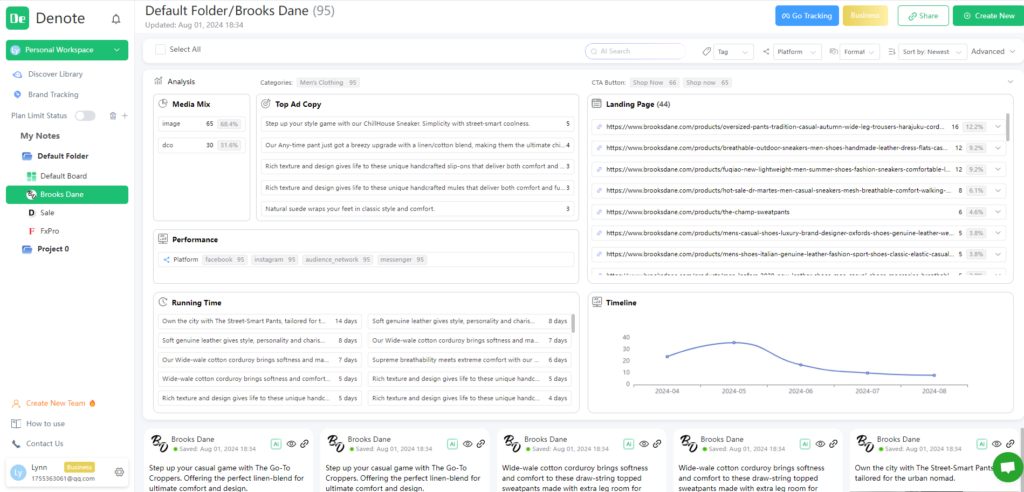Viewport: 1024px width, 492px height.
Task: Click the eye icon on first ad card
Action: coord(290,443)
